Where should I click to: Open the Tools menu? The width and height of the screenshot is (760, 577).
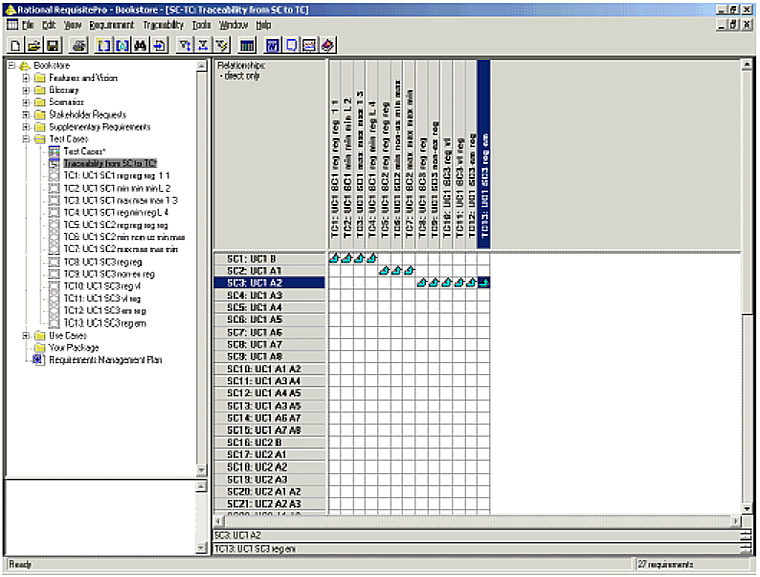201,25
